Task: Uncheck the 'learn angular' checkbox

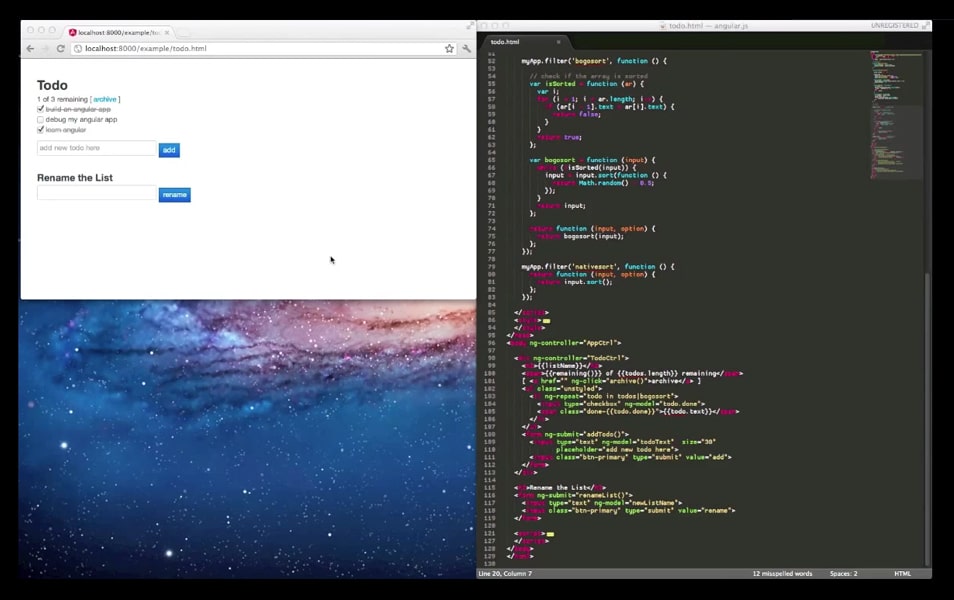Action: click(x=40, y=130)
